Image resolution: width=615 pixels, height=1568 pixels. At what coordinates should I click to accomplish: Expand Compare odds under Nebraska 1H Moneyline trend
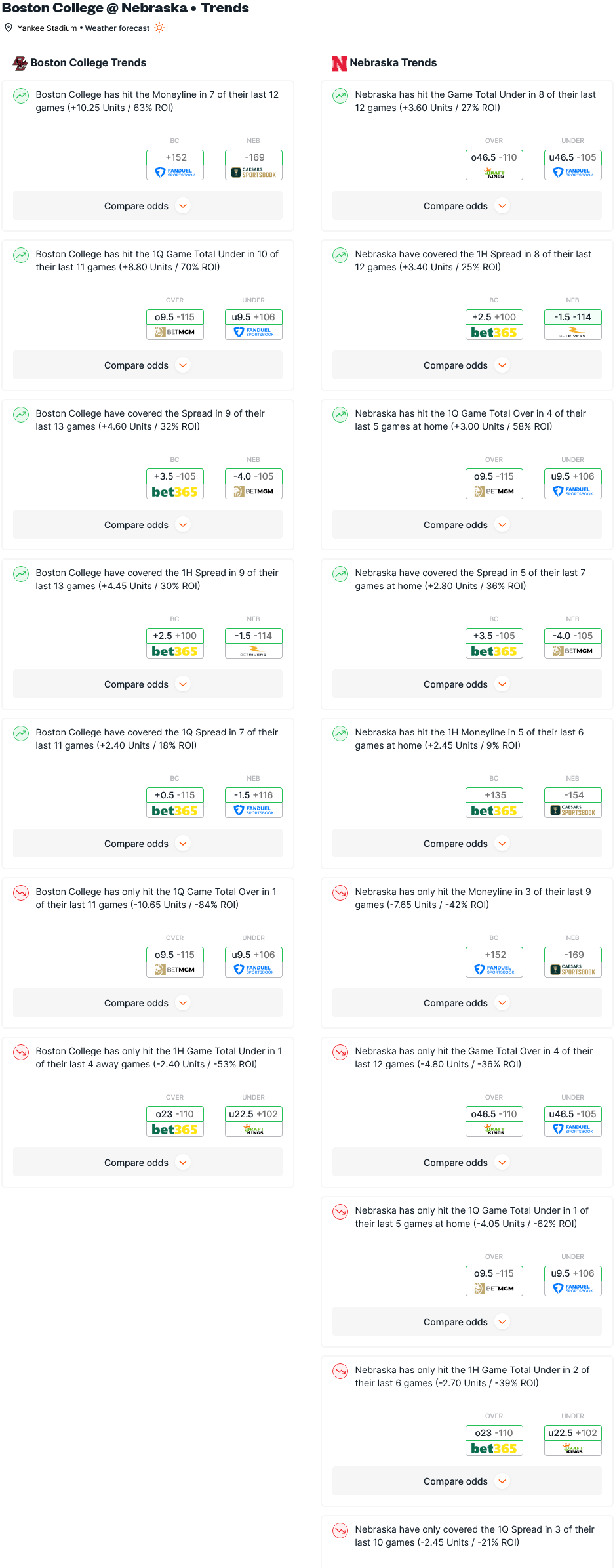point(467,844)
